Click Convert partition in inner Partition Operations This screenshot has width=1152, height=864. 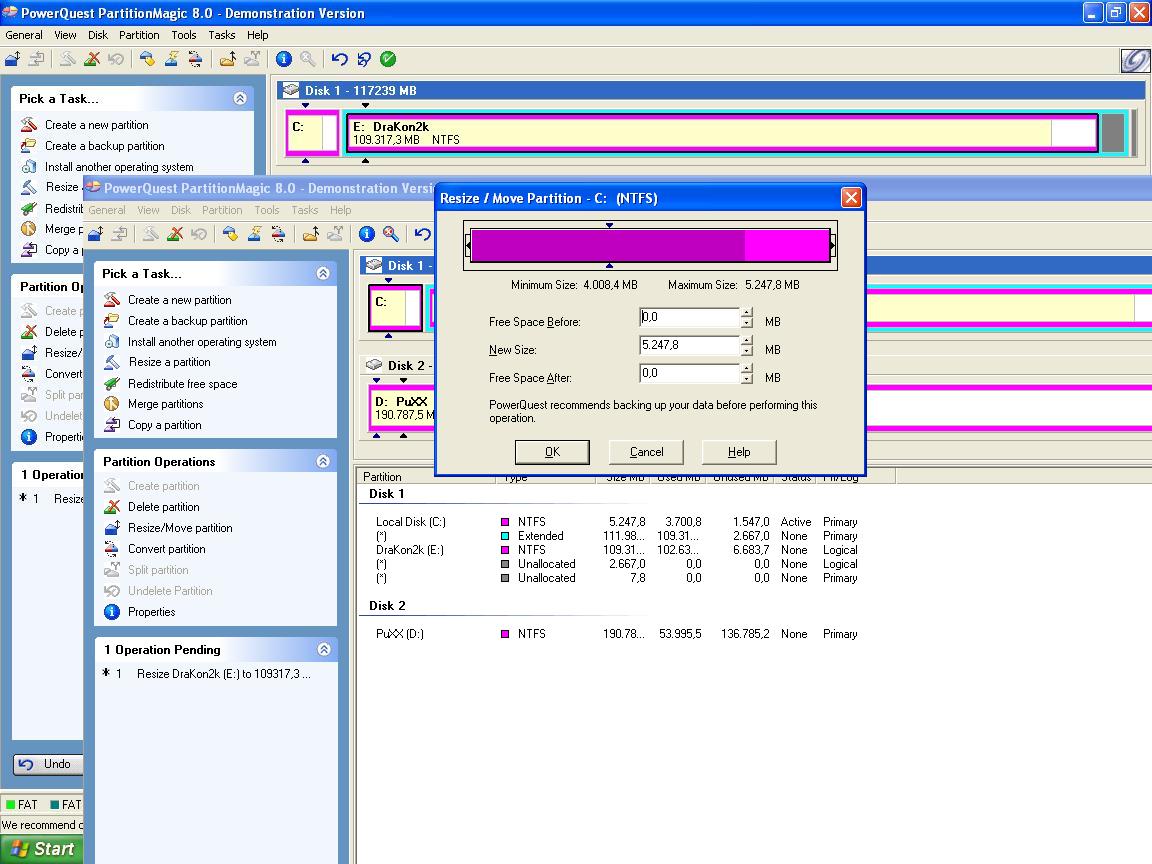[x=167, y=549]
